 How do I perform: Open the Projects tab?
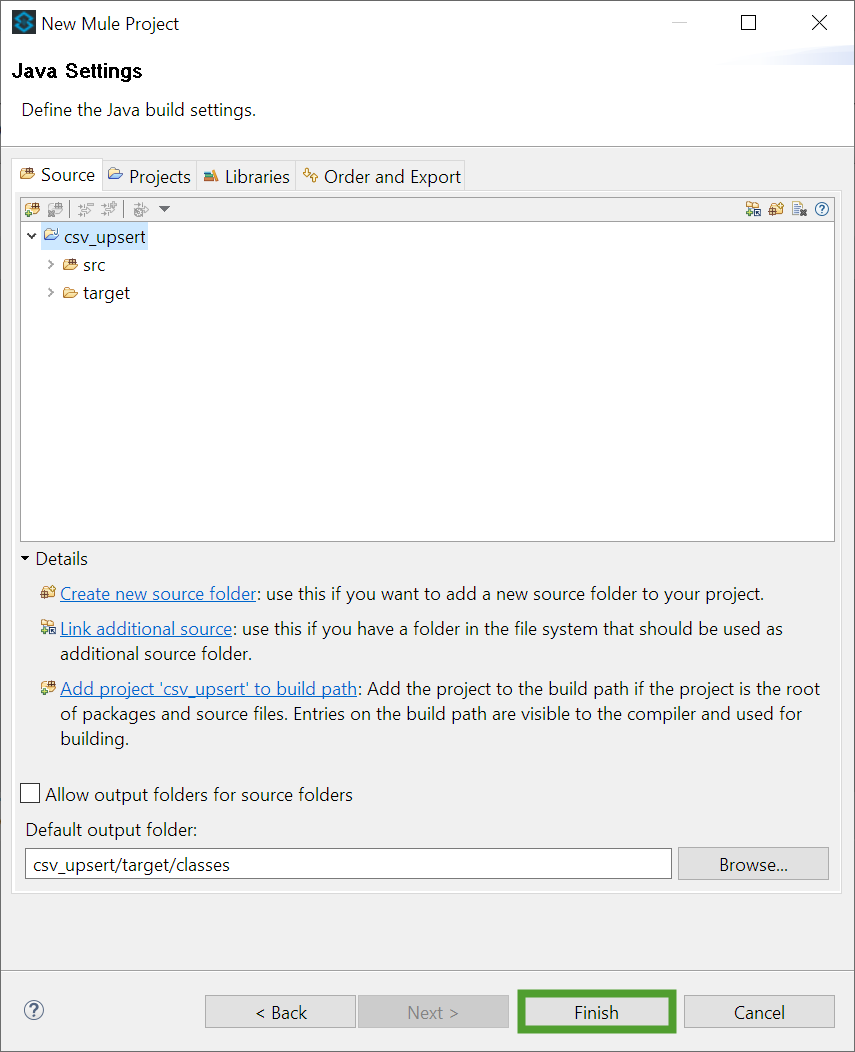point(150,176)
